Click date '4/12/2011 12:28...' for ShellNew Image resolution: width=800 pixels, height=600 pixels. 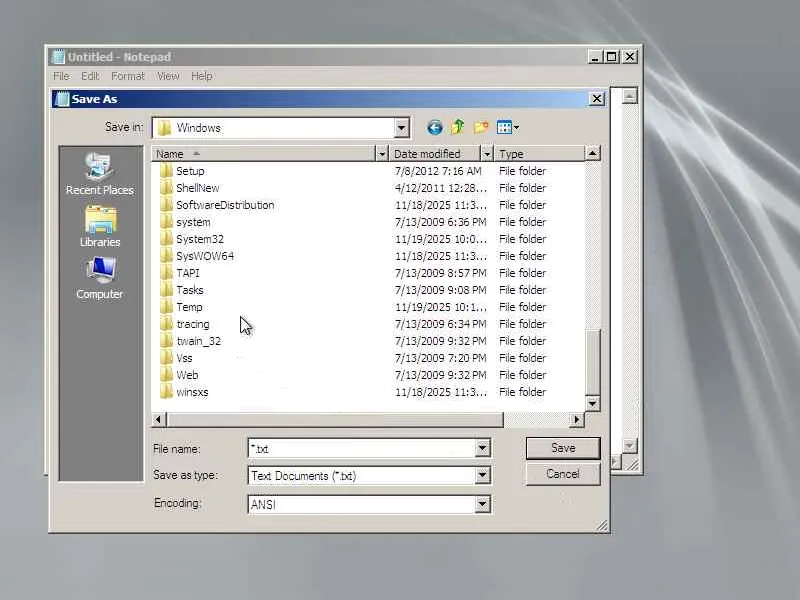tap(440, 188)
